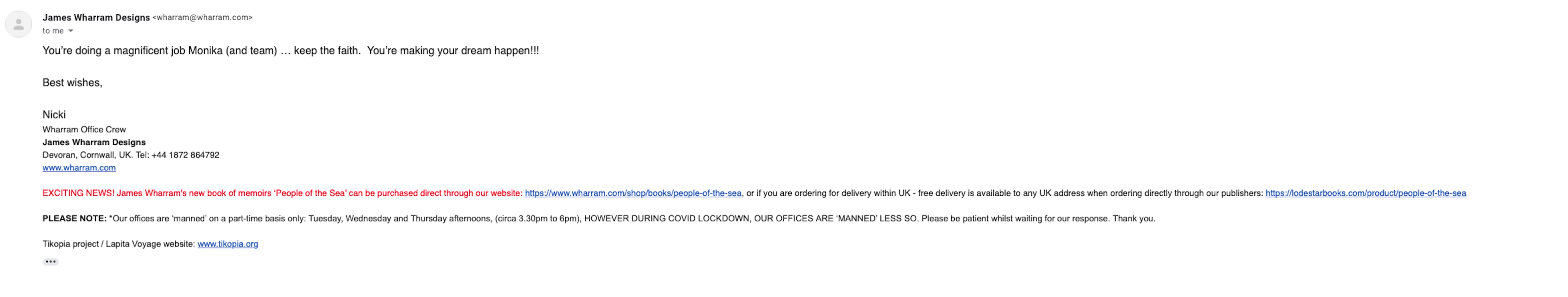This screenshot has height=297, width=1568.
Task: Click sender name James Wharram Designs in header
Action: coord(96,18)
